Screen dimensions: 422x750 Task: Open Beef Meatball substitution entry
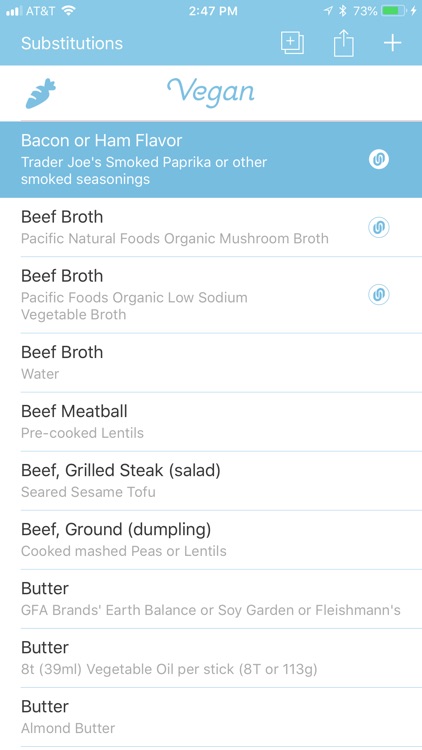[x=211, y=421]
